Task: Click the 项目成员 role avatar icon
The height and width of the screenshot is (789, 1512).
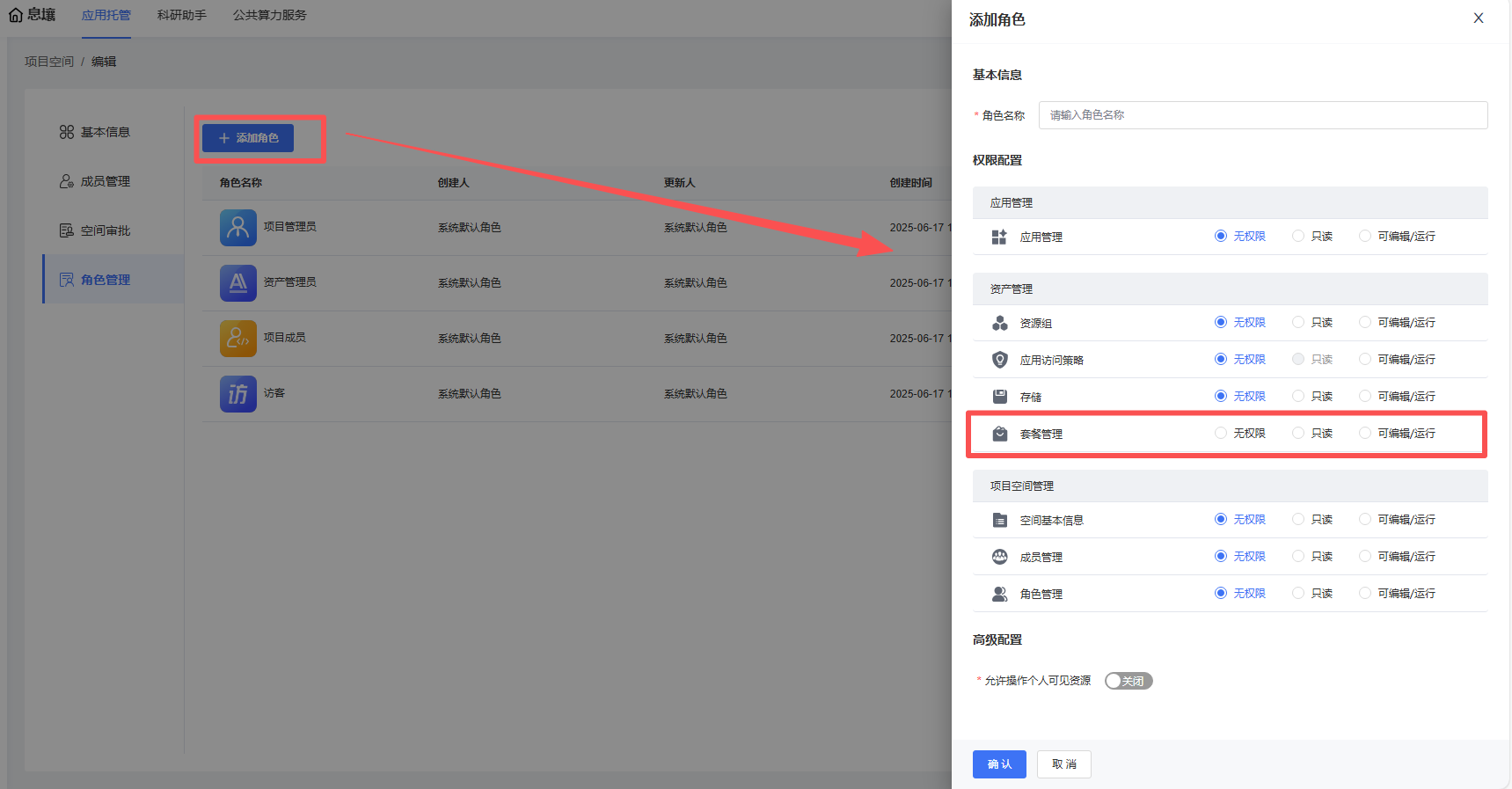Action: tap(238, 339)
